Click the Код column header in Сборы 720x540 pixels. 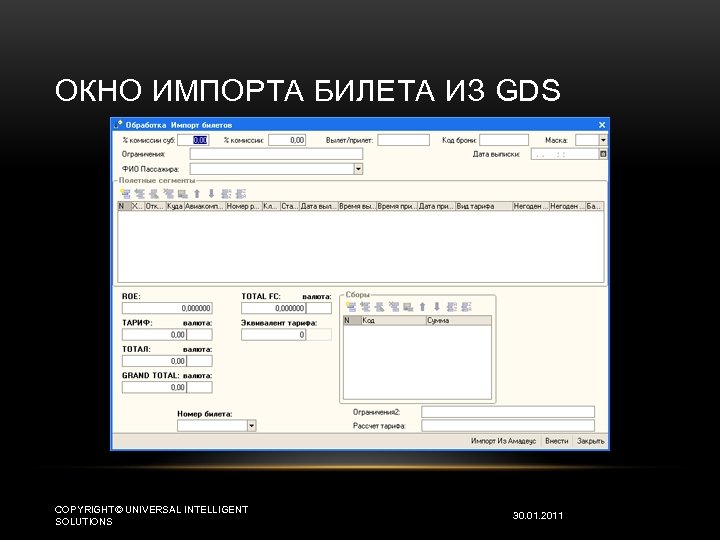(394, 321)
